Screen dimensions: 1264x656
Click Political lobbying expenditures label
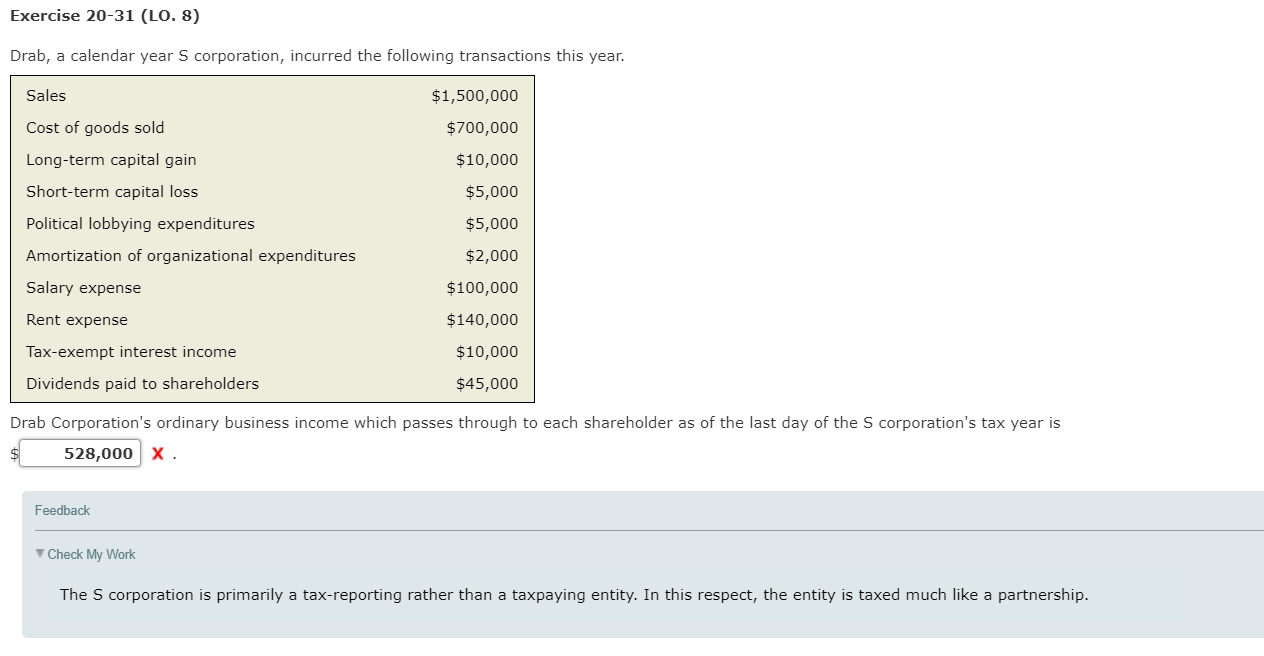click(140, 224)
